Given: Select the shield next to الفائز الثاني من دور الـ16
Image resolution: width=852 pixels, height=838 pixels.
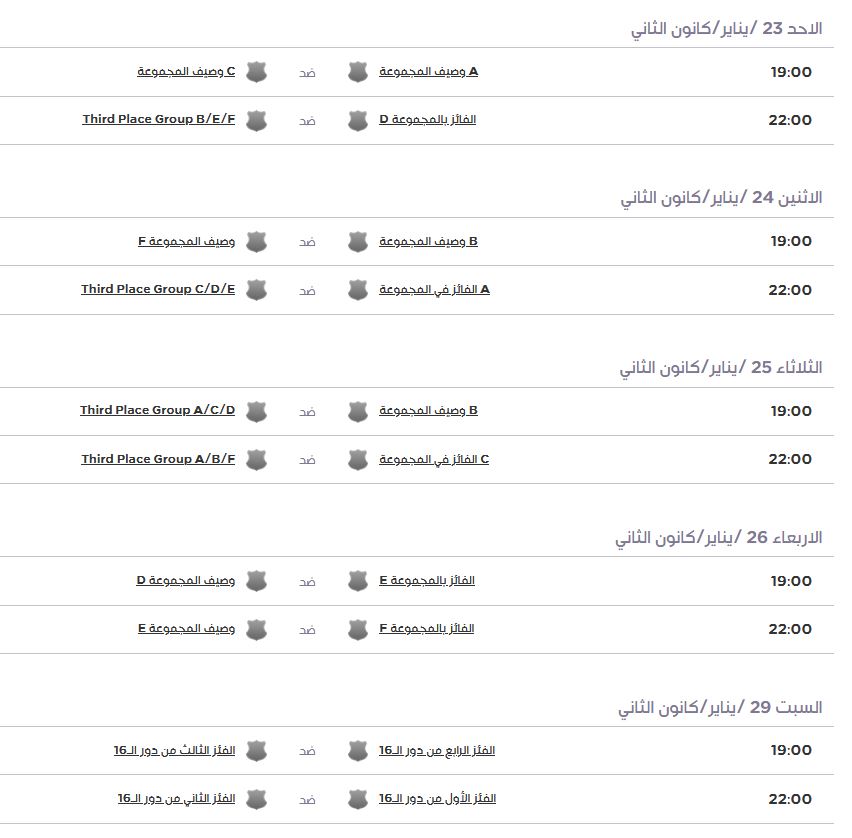Looking at the screenshot, I should tap(257, 799).
